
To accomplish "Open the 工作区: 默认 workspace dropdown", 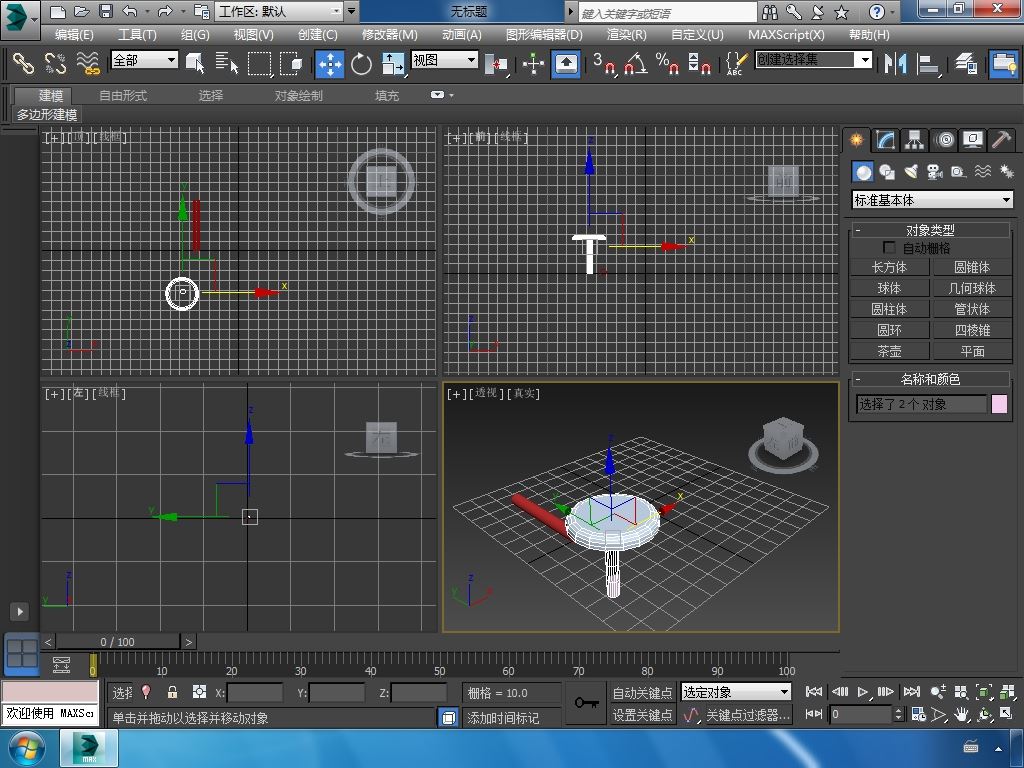I will (279, 11).
